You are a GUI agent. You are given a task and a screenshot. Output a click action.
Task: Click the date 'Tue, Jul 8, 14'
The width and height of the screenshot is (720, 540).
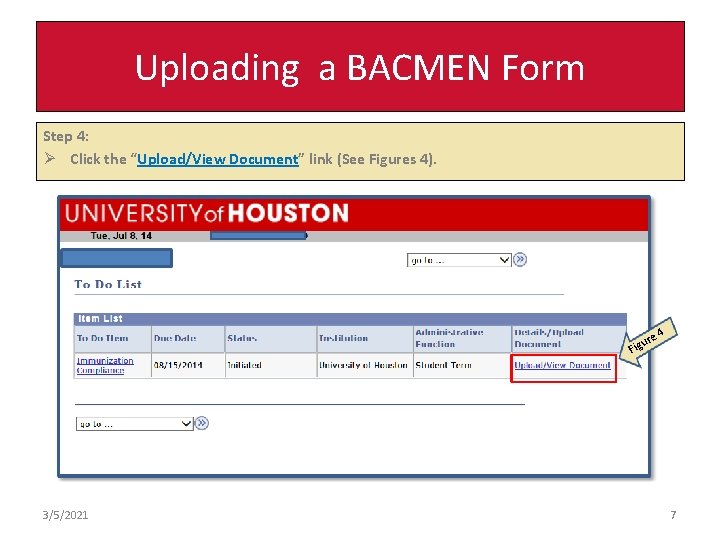[x=121, y=236]
